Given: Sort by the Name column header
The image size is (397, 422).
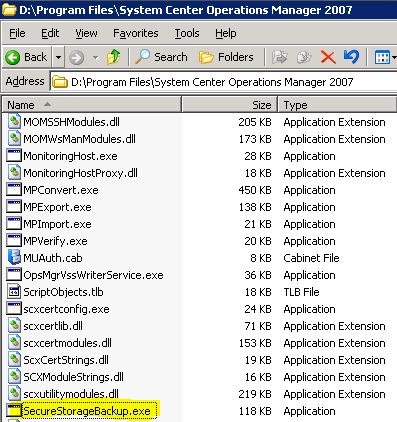Looking at the screenshot, I should (x=92, y=105).
